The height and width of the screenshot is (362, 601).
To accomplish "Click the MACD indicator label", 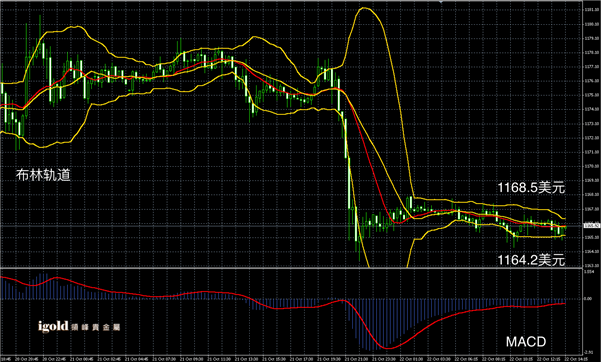I will pyautogui.click(x=526, y=342).
